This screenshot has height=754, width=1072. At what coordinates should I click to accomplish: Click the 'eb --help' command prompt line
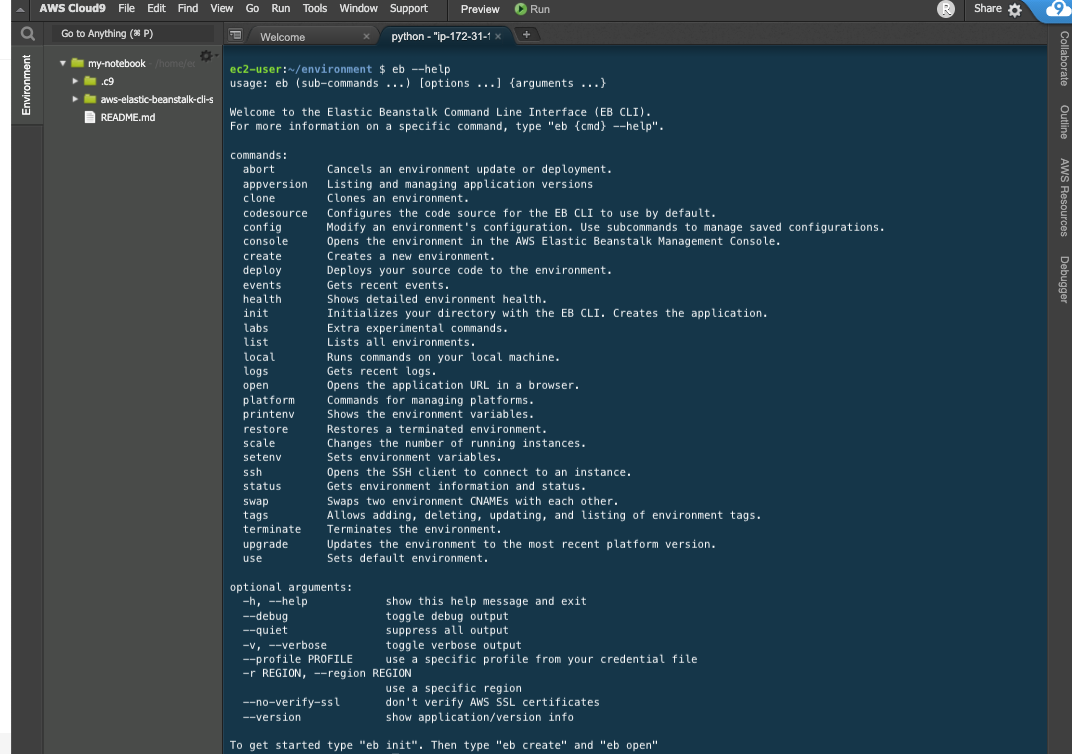(340, 69)
